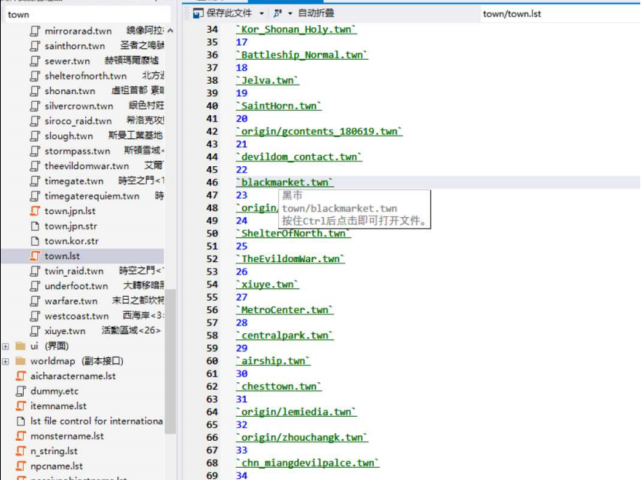Click the dummy.etc file icon
The width and height of the screenshot is (641, 480).
click(x=21, y=391)
